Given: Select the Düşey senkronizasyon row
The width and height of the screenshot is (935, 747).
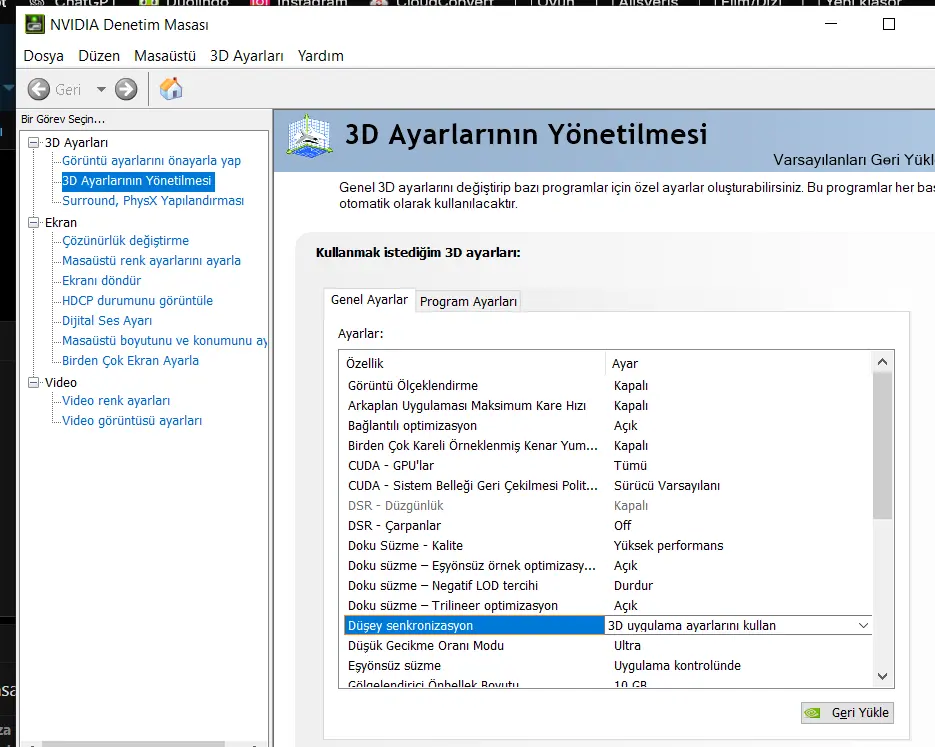Looking at the screenshot, I should pos(474,625).
